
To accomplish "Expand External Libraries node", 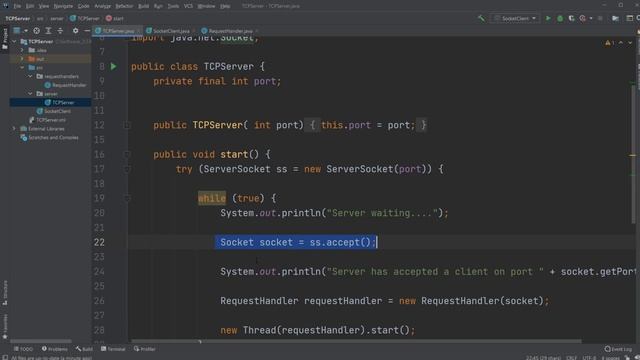I will (x=14, y=129).
